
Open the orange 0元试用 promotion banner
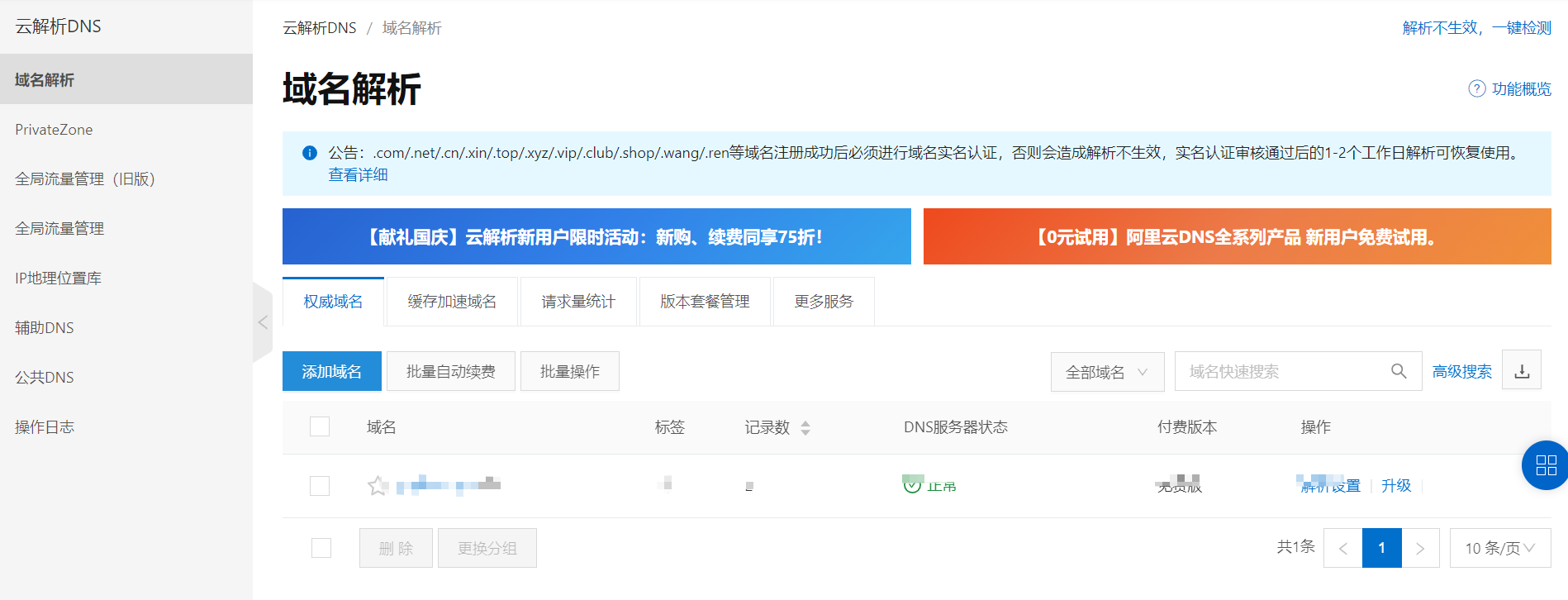(1238, 236)
